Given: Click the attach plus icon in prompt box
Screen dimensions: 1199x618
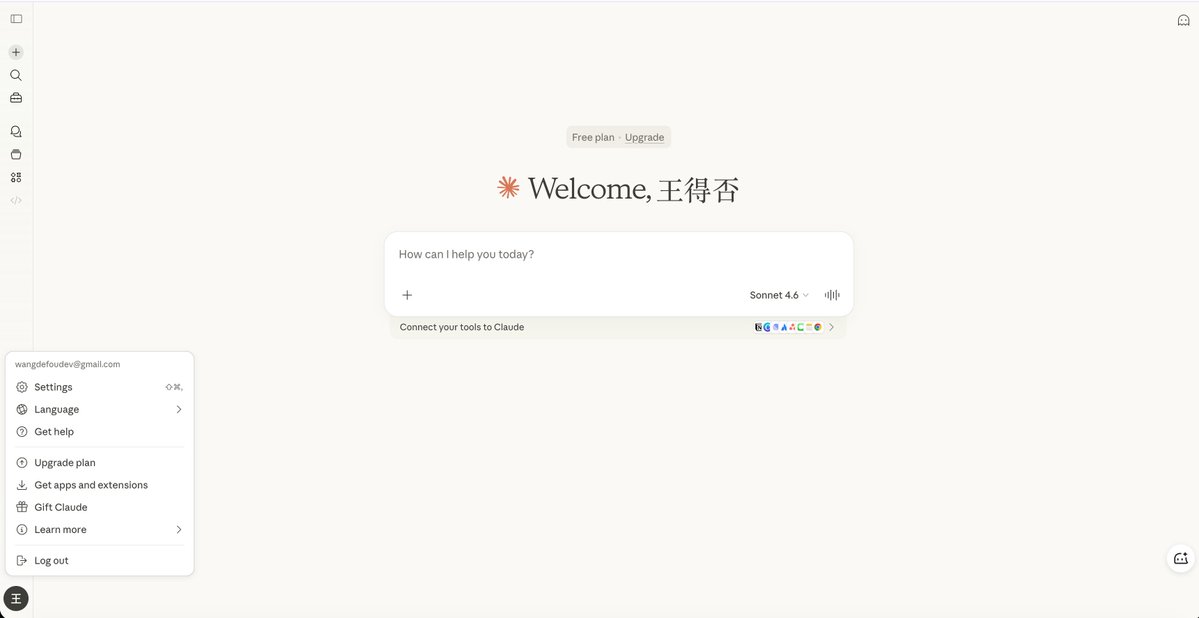Looking at the screenshot, I should [408, 295].
